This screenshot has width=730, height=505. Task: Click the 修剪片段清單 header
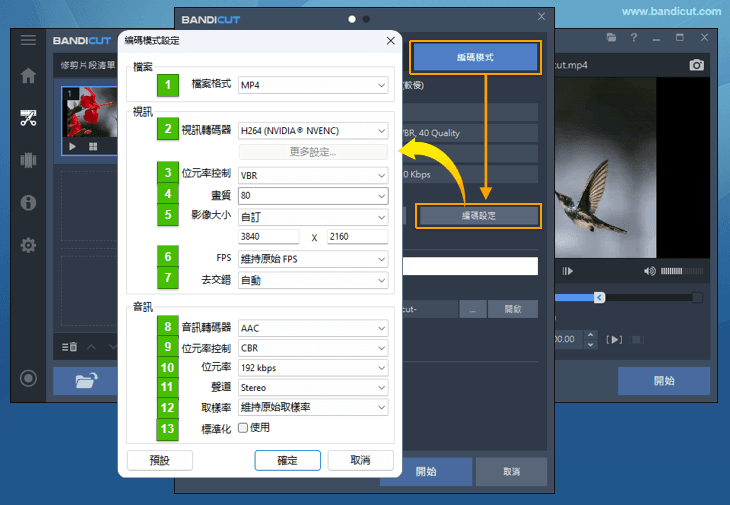click(x=88, y=65)
